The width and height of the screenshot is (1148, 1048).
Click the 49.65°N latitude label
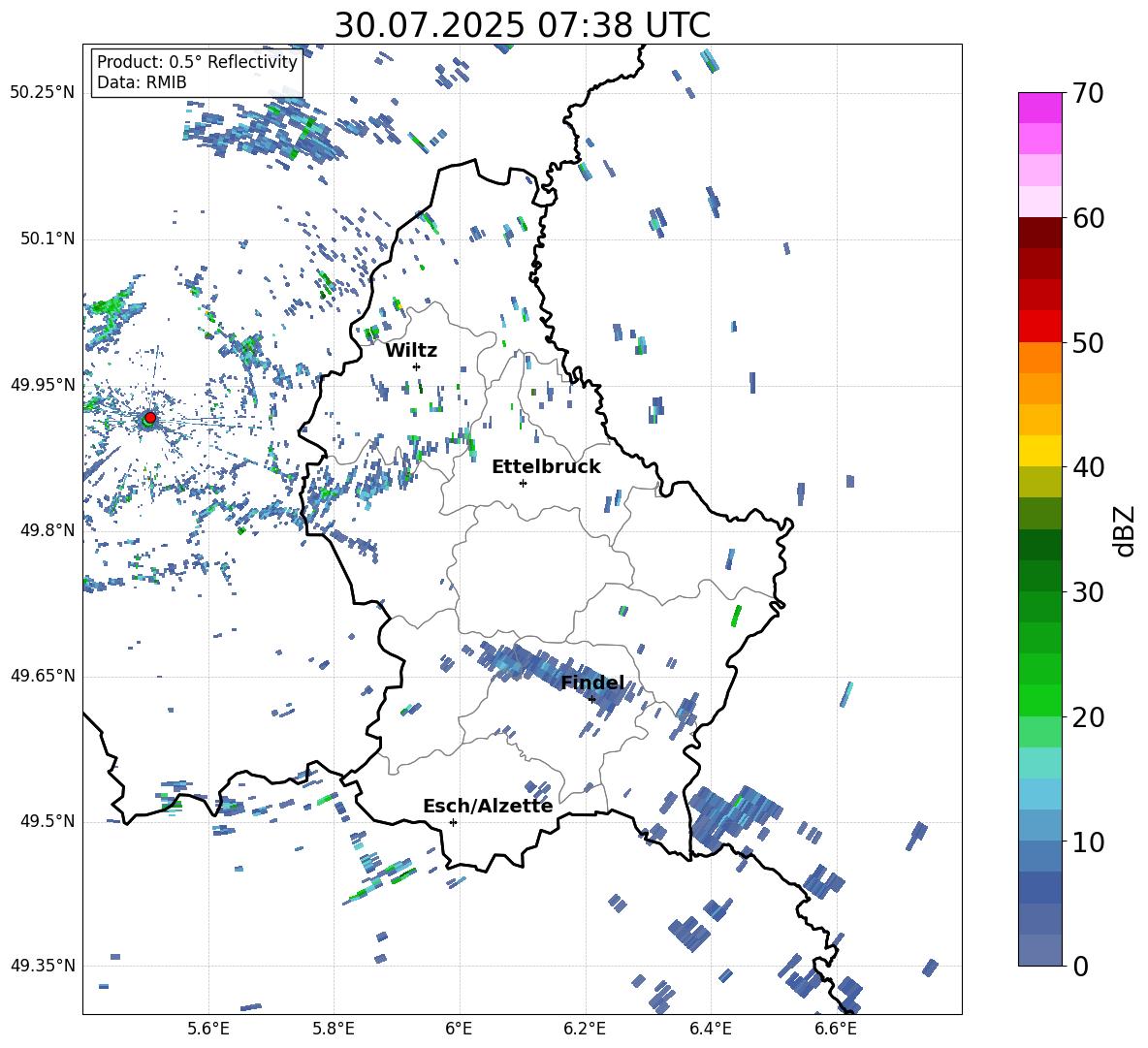(43, 676)
